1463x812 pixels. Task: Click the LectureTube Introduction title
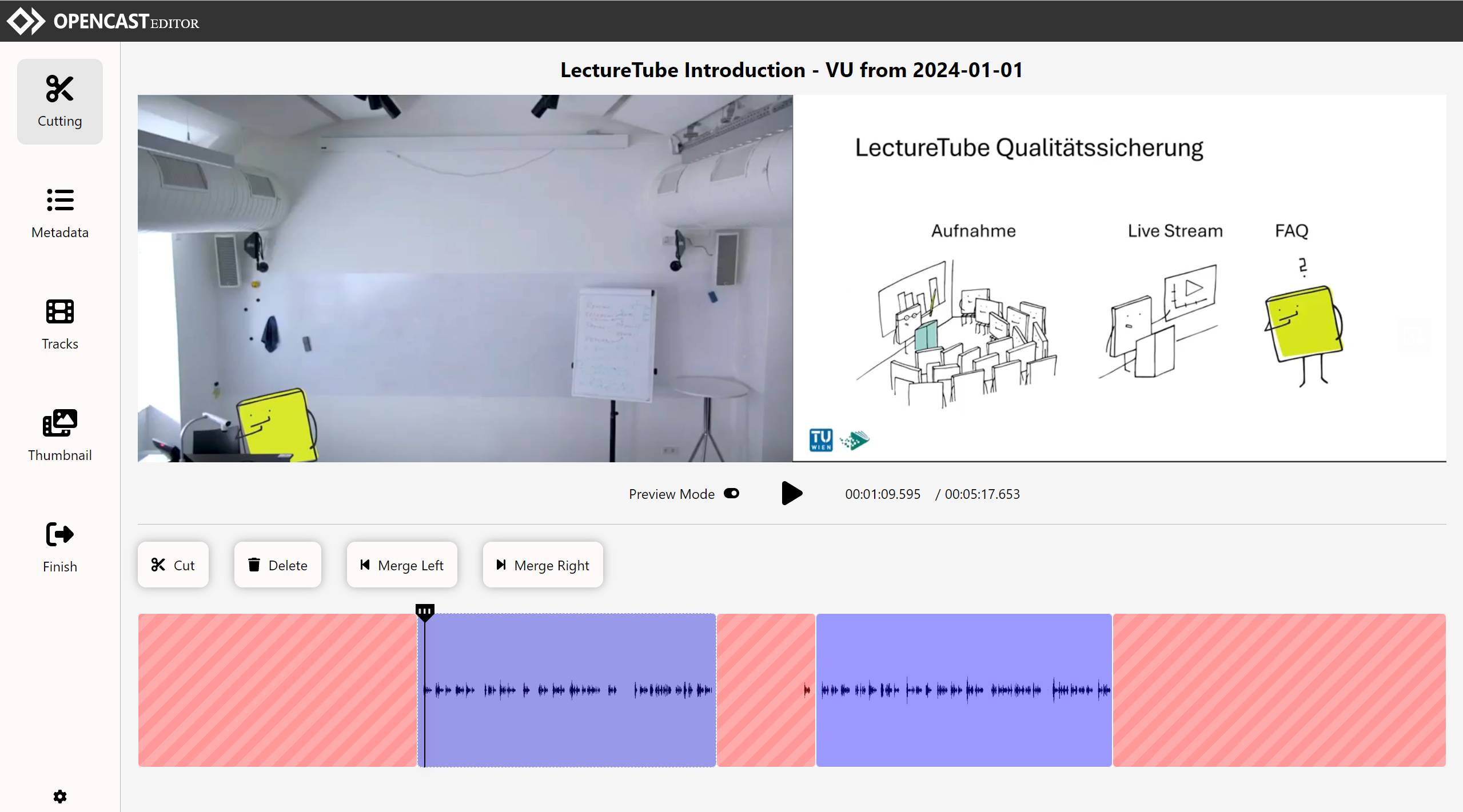792,70
